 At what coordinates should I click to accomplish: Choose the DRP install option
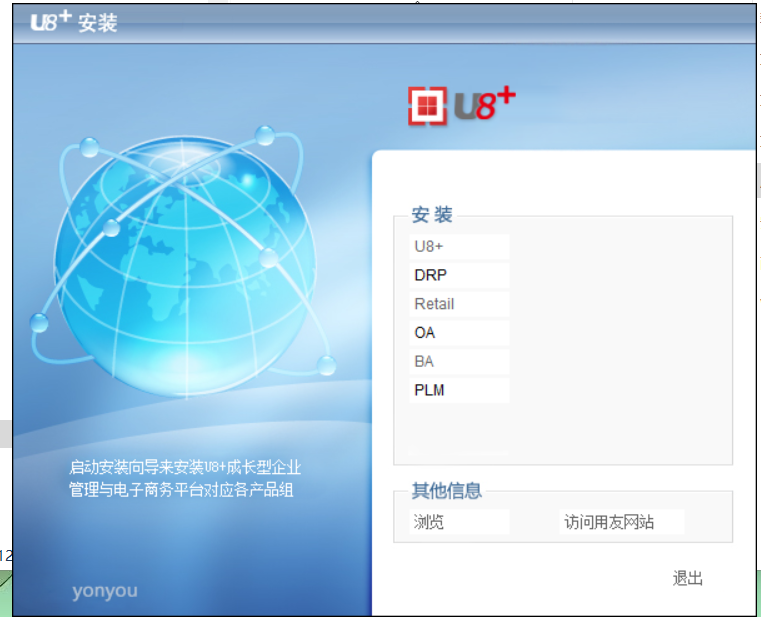[459, 275]
